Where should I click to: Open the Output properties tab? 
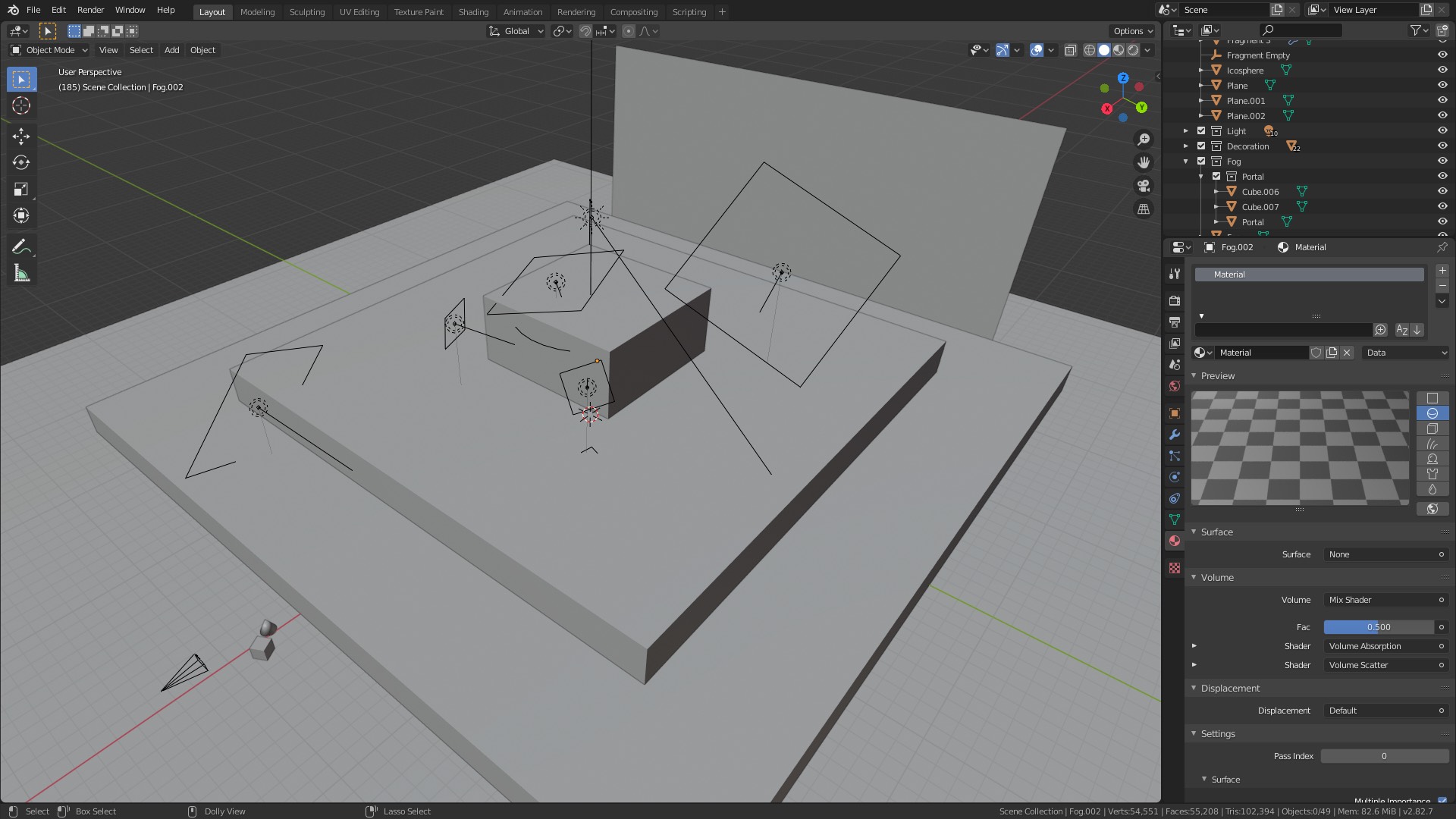click(x=1175, y=322)
